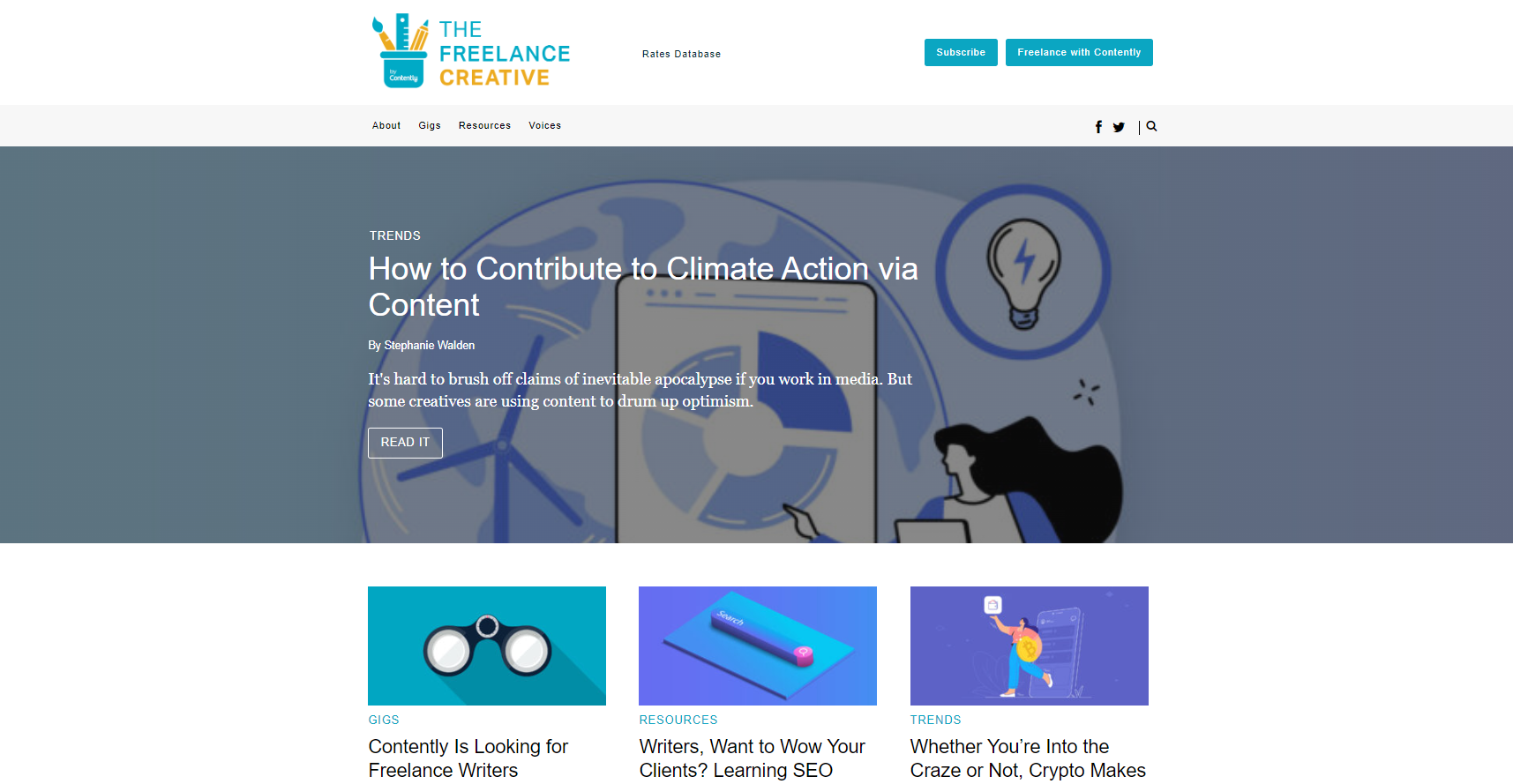
Task: Click the hero TRENDS category label
Action: click(x=394, y=235)
